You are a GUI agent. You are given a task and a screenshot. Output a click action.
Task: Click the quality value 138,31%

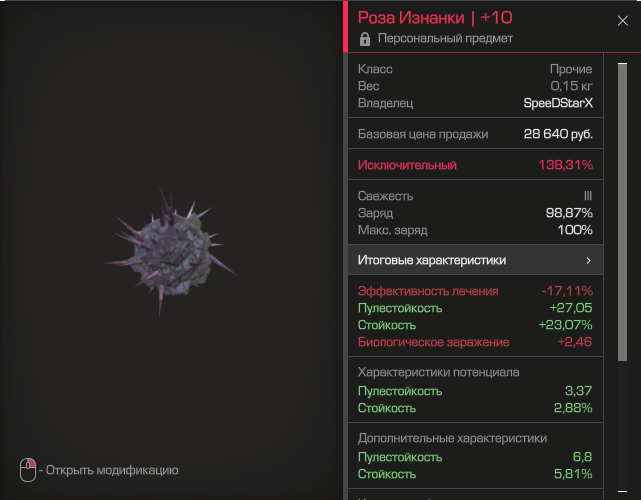[x=565, y=165]
